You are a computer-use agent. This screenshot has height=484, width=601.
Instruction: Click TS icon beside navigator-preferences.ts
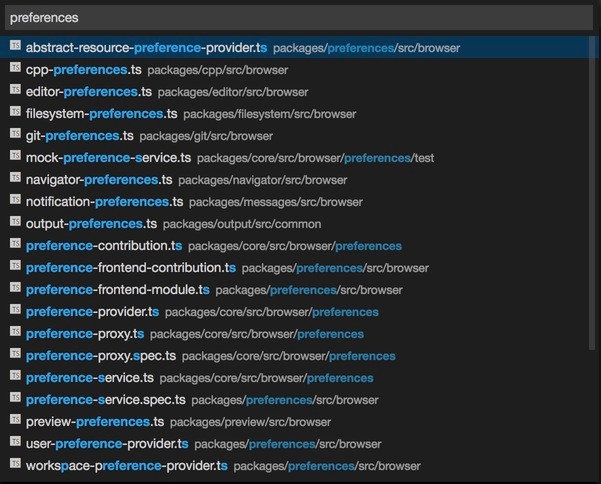click(x=15, y=177)
